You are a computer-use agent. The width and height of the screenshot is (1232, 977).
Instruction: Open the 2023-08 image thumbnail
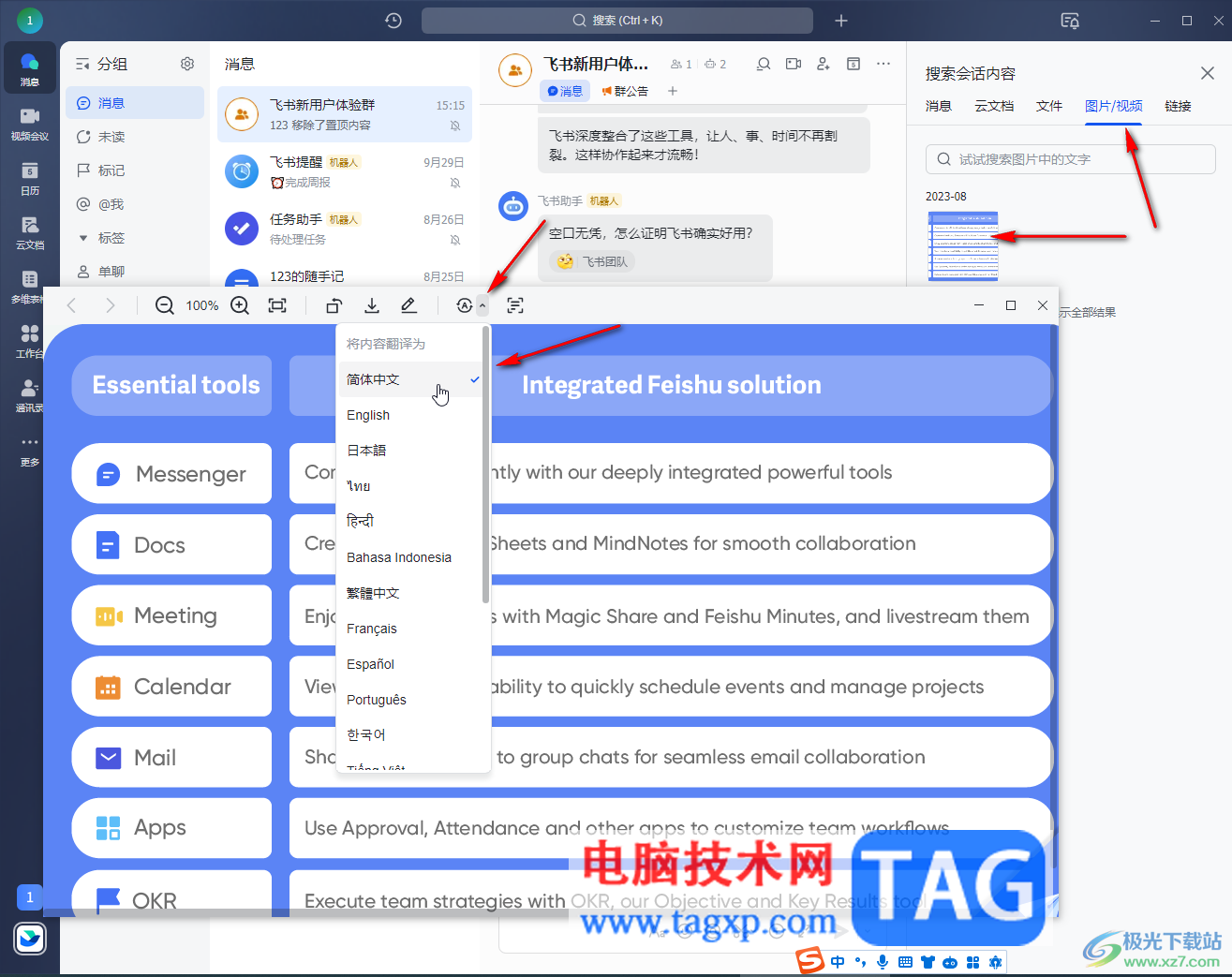[x=963, y=245]
